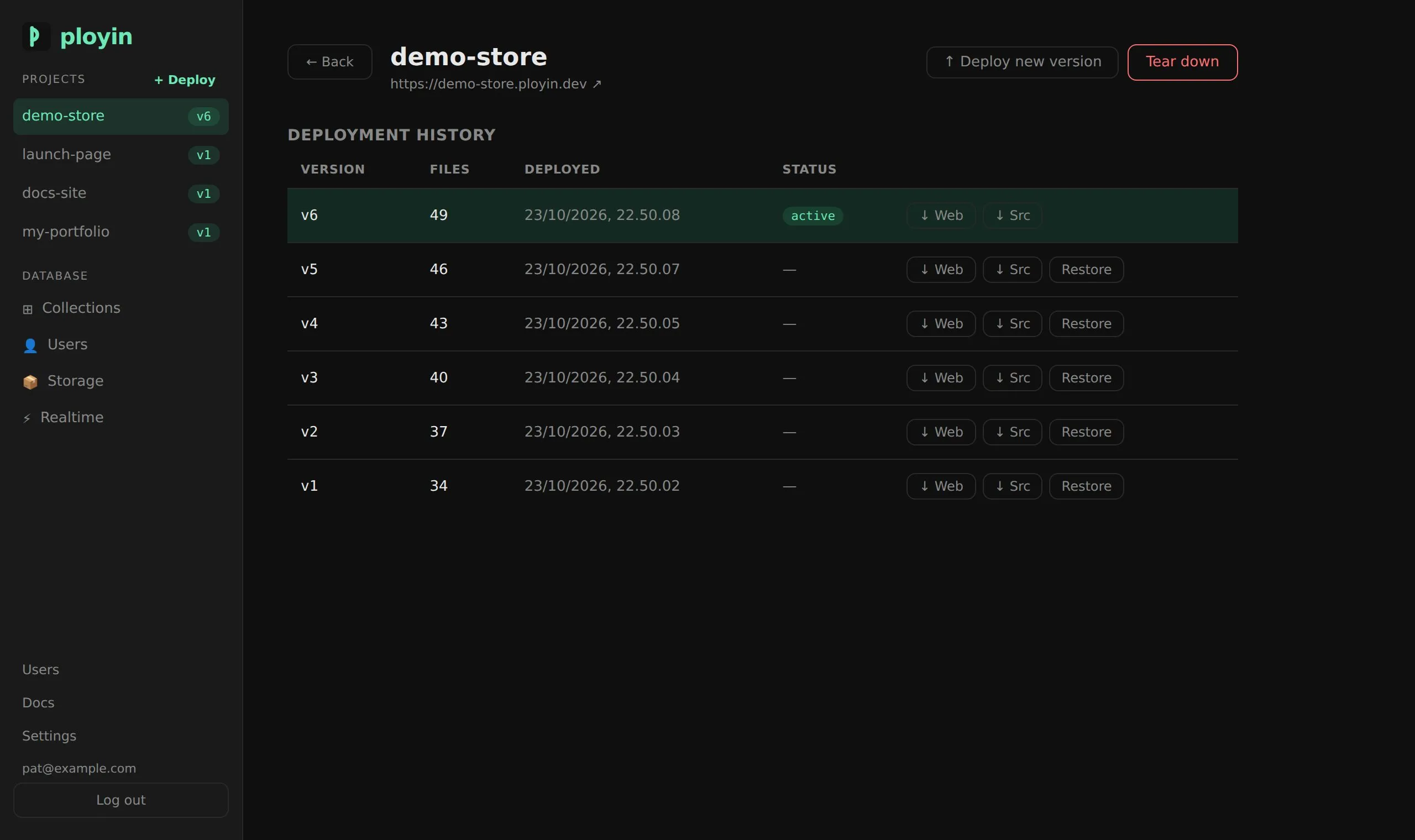
Task: Click the 23/10/2026, 22.50.07 timestamp
Action: point(602,270)
